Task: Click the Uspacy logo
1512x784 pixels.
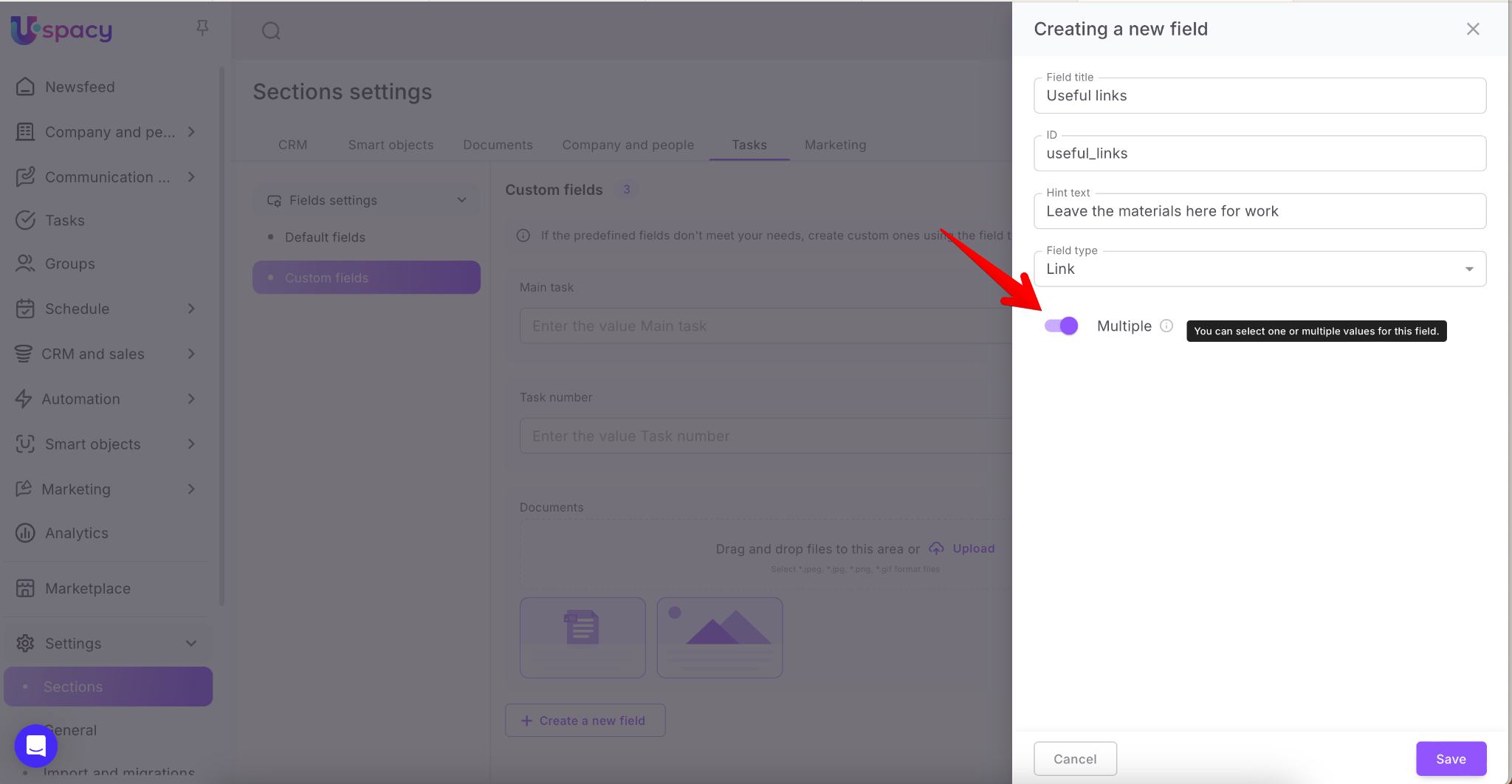Action: click(62, 30)
